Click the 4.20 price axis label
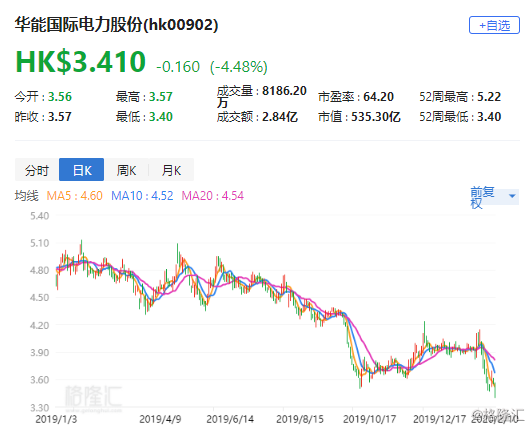Viewport: 532px width, 429px height. tap(40, 325)
